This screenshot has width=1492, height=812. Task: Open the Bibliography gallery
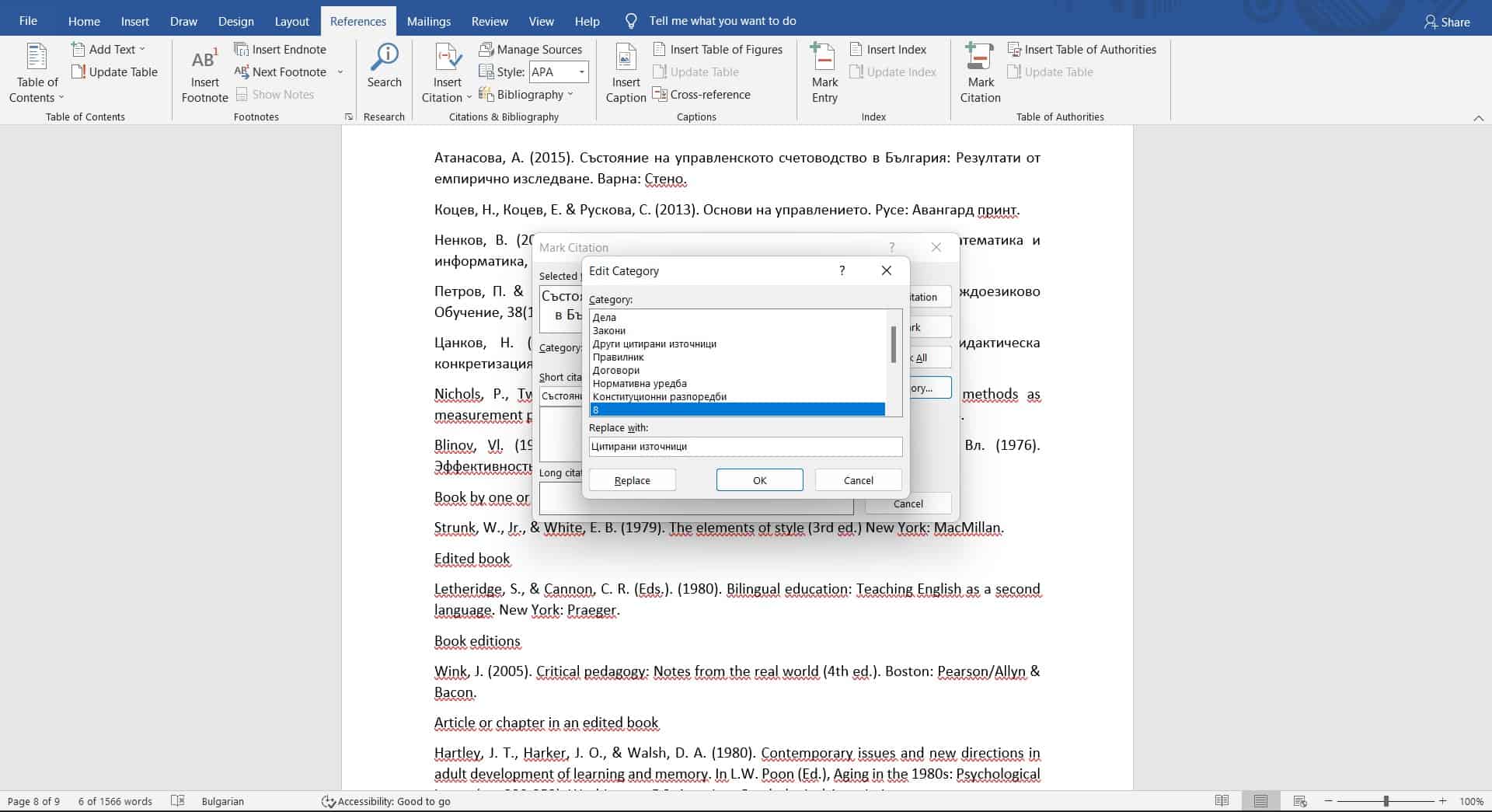click(x=526, y=94)
